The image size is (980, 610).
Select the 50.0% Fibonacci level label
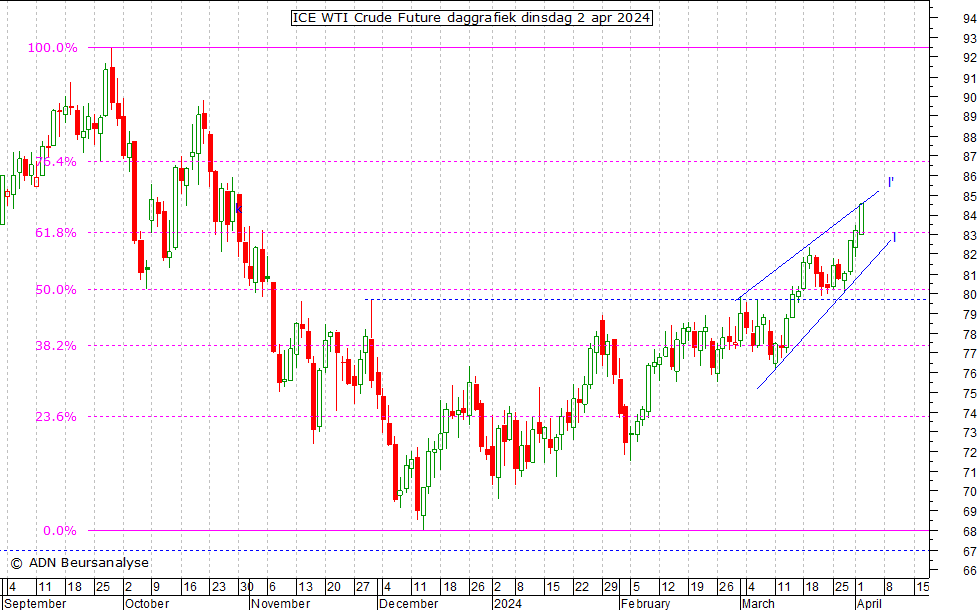click(56, 289)
